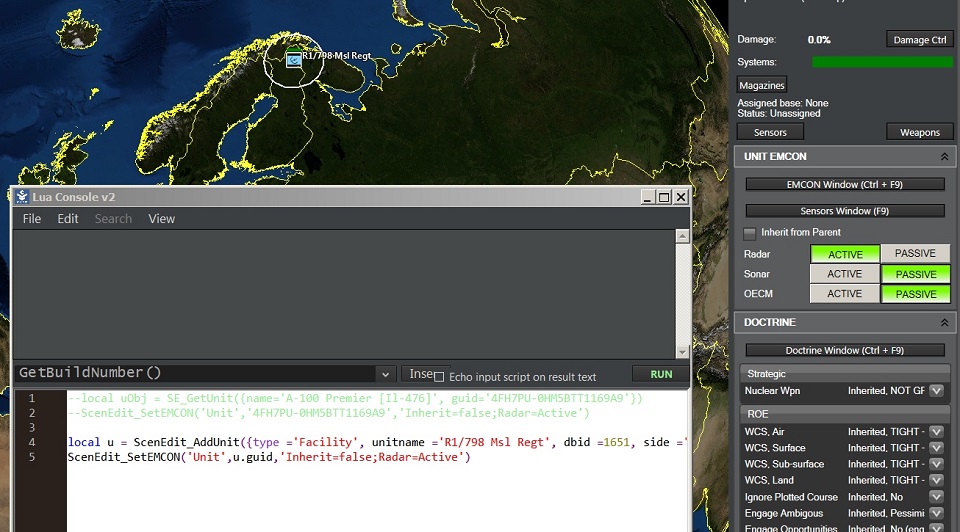Open the File menu in Lua Console
This screenshot has height=532, width=960.
(32, 219)
